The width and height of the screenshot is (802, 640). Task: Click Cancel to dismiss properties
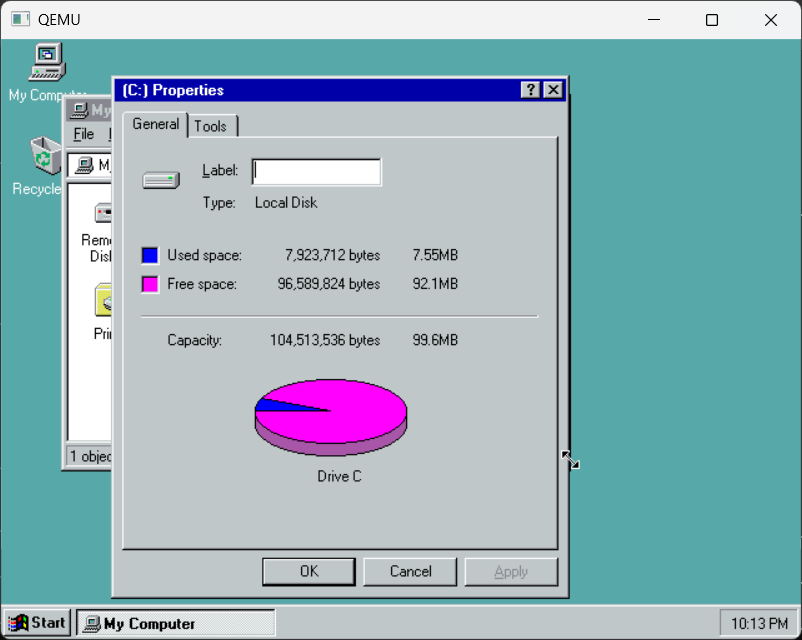[410, 571]
